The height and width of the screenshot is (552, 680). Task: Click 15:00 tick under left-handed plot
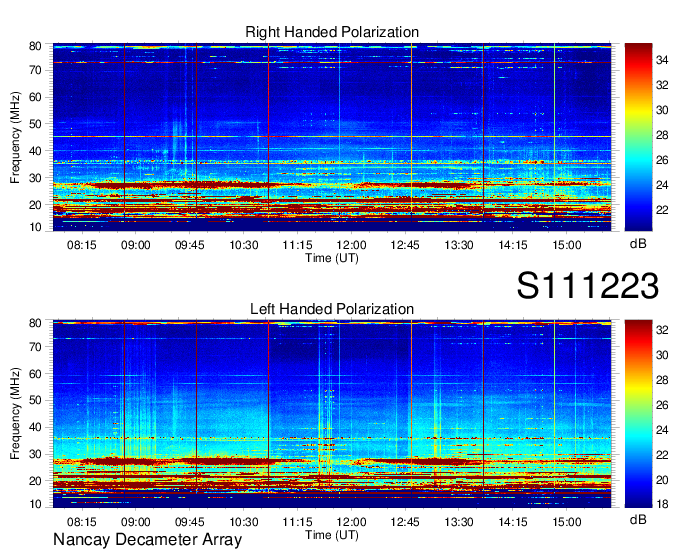pos(566,522)
